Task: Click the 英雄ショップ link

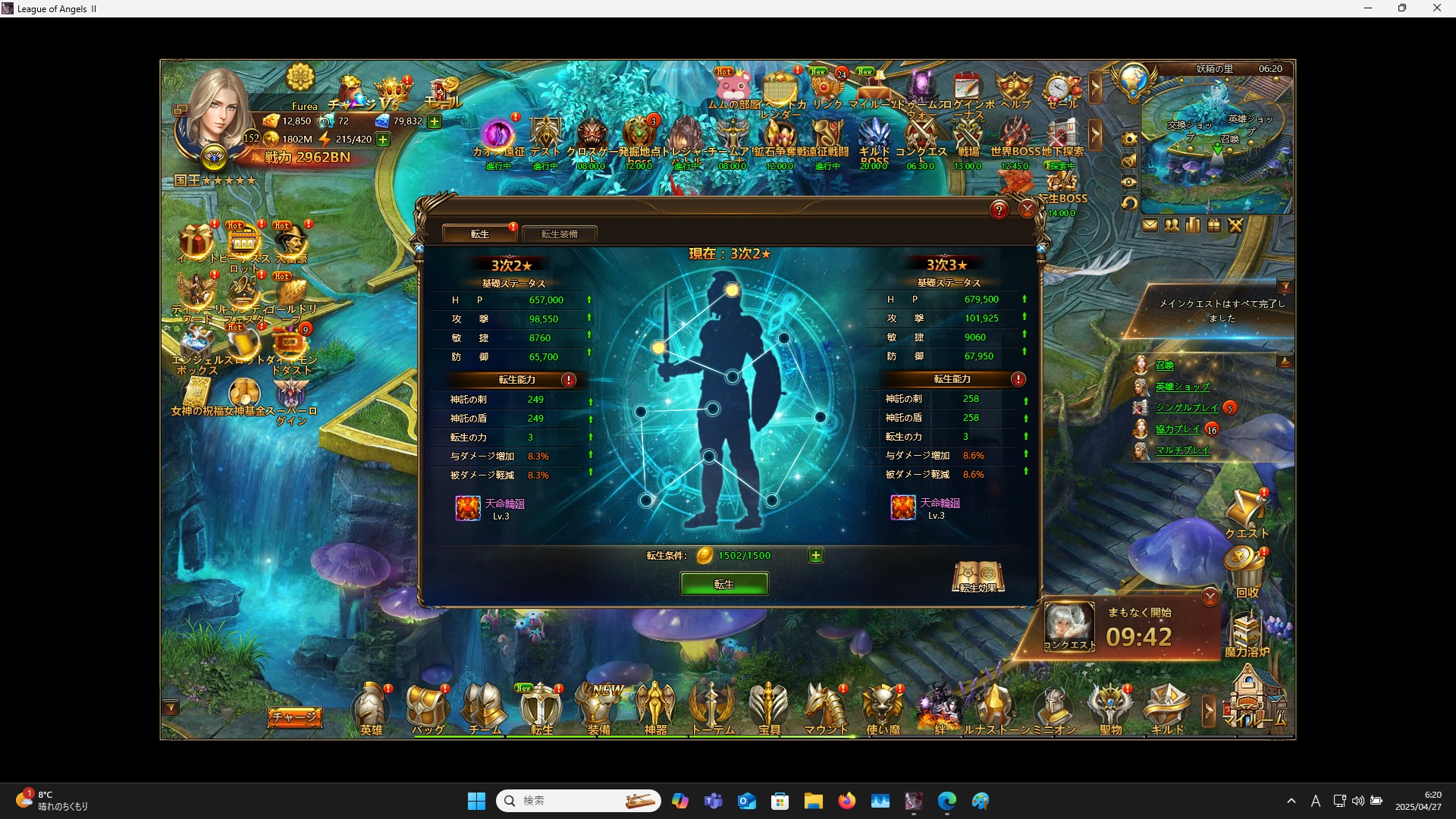Action: (x=1182, y=387)
